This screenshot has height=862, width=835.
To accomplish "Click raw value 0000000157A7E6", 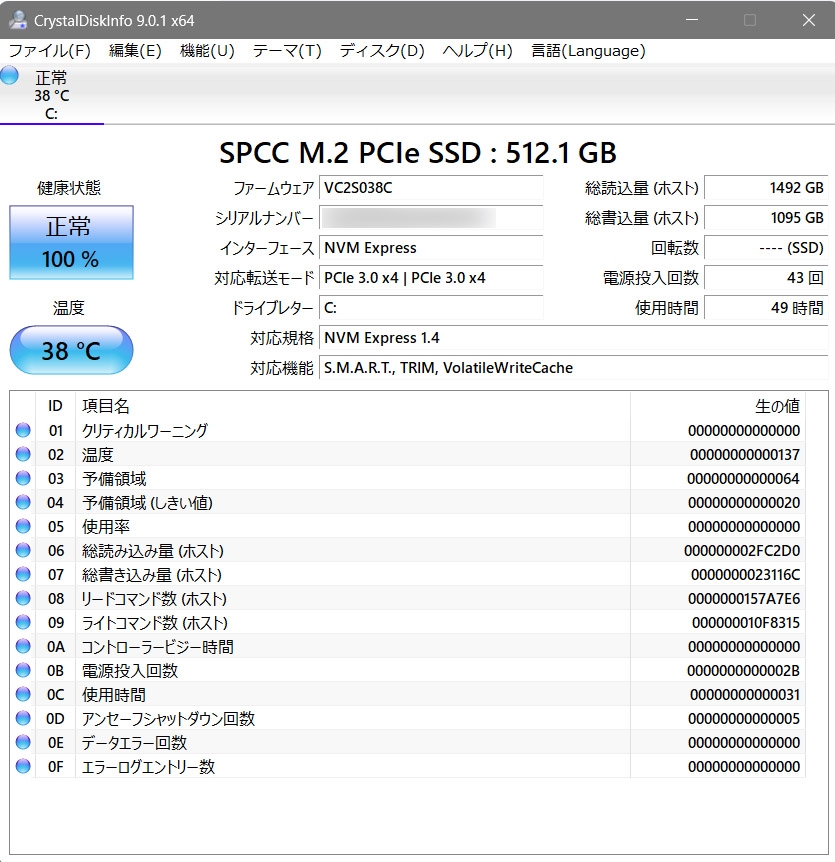I will (x=744, y=599).
